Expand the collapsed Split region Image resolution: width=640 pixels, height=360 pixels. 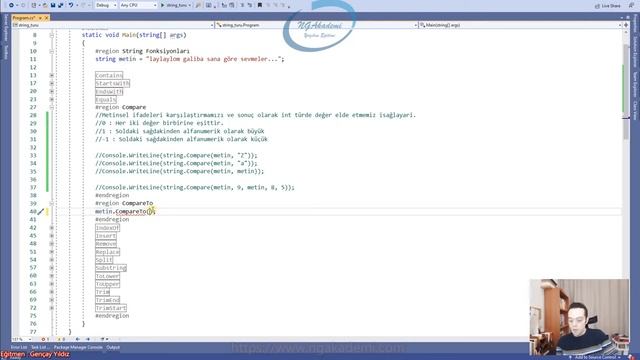point(51,260)
